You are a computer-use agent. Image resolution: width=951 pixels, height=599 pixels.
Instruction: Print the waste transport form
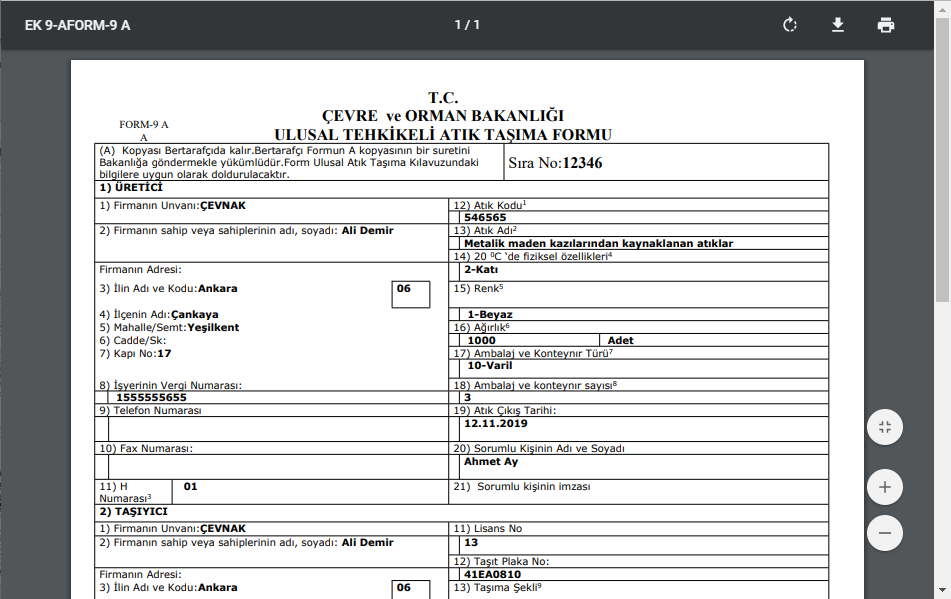coord(886,25)
